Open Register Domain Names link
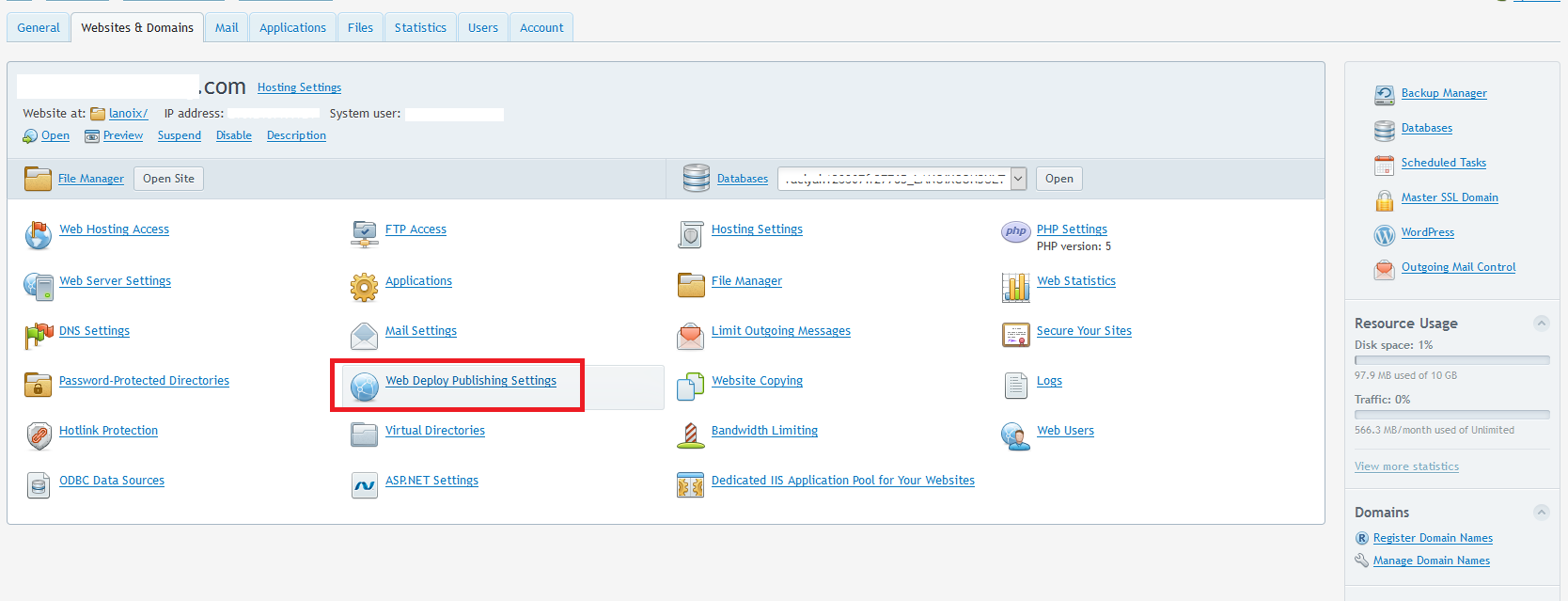Screen dimensions: 1568x601 pyautogui.click(x=1433, y=538)
